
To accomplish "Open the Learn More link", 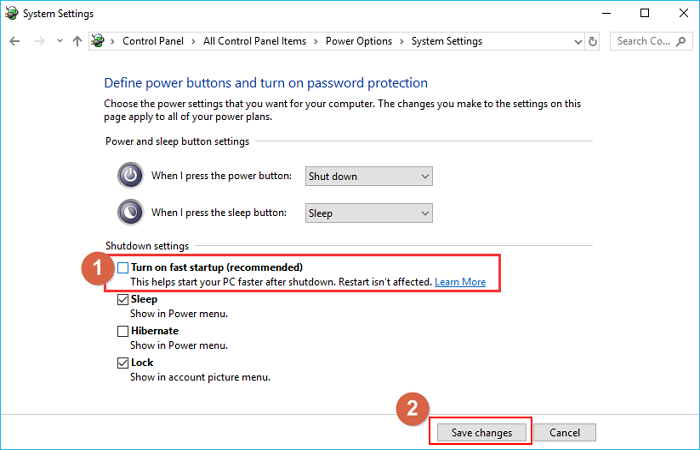I will [460, 282].
